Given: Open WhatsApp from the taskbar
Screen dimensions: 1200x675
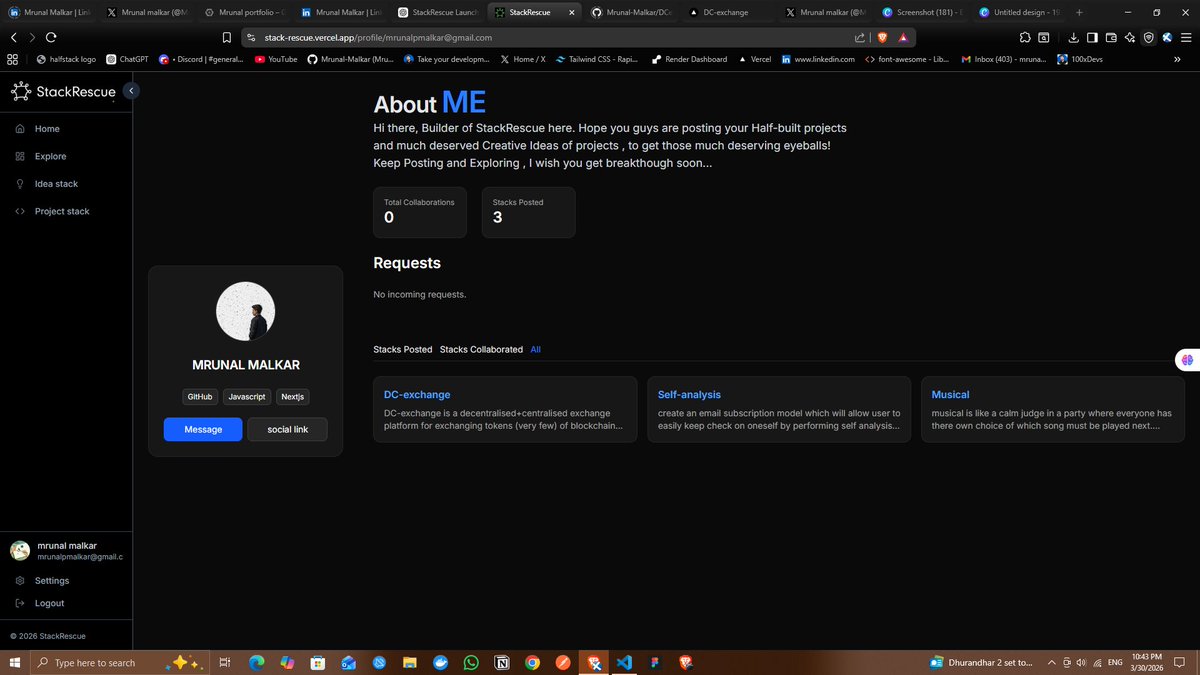Looking at the screenshot, I should [x=471, y=662].
